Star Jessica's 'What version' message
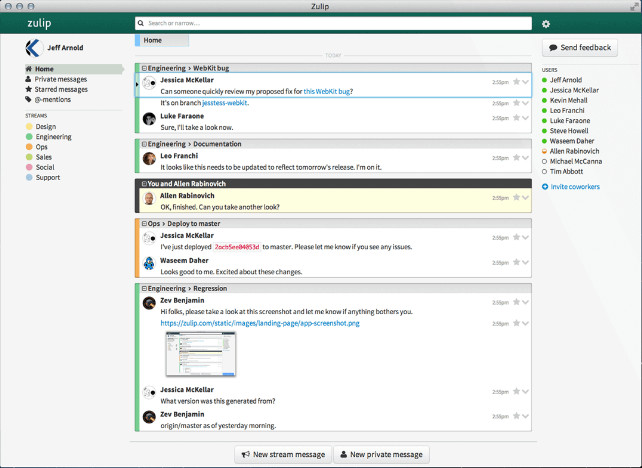Viewport: 642px width, 468px height. (516, 391)
